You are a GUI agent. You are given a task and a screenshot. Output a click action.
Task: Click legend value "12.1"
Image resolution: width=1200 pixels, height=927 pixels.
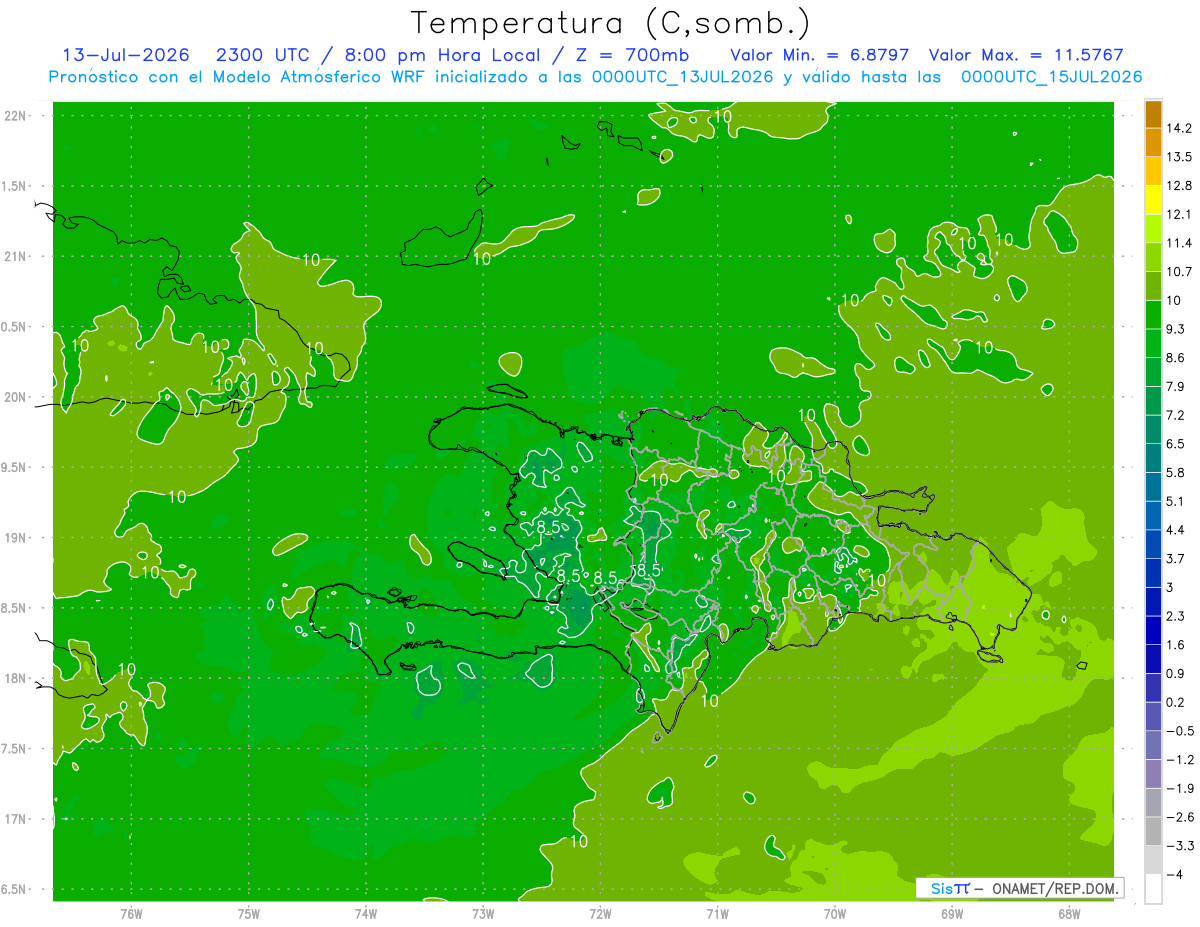(x=1179, y=215)
